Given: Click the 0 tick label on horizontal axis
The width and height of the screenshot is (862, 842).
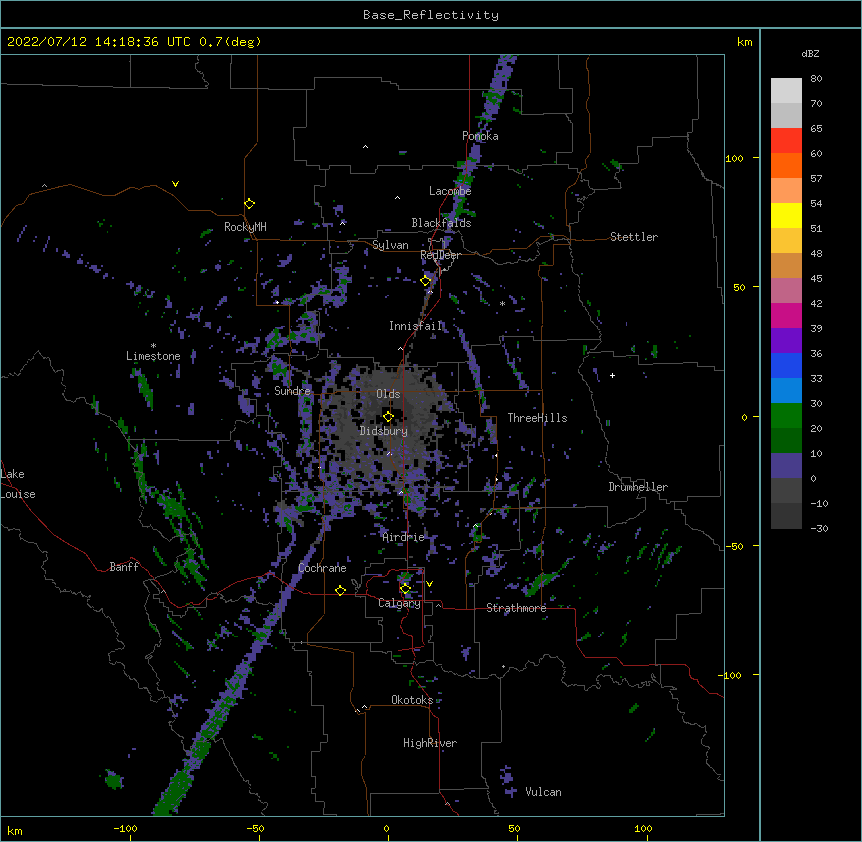Looking at the screenshot, I should pos(386,829).
